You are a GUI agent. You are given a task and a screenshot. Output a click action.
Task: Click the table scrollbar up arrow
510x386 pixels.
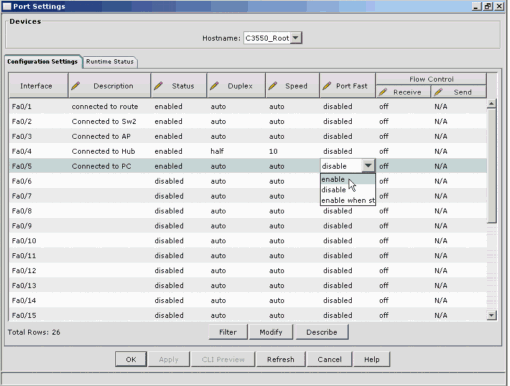pos(491,104)
